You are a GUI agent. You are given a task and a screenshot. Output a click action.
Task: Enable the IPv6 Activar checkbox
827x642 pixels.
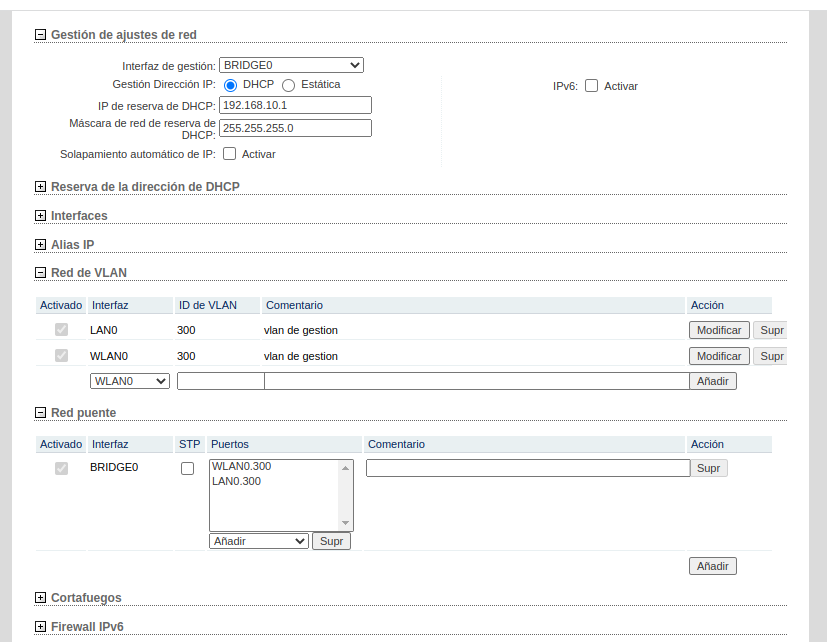pyautogui.click(x=592, y=86)
